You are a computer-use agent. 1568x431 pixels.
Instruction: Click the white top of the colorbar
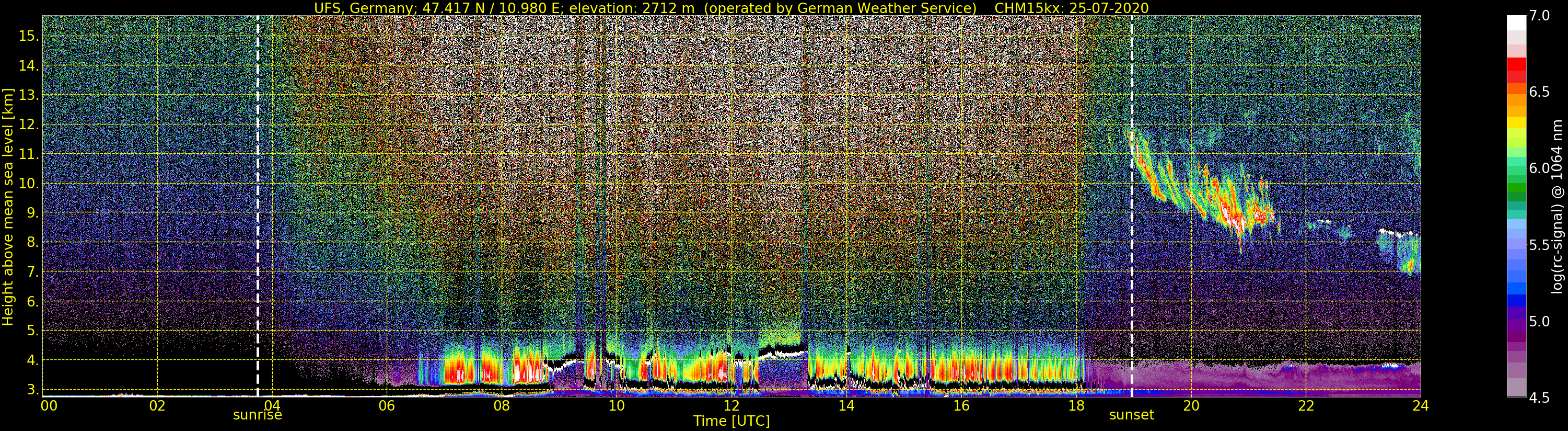coord(1516,22)
